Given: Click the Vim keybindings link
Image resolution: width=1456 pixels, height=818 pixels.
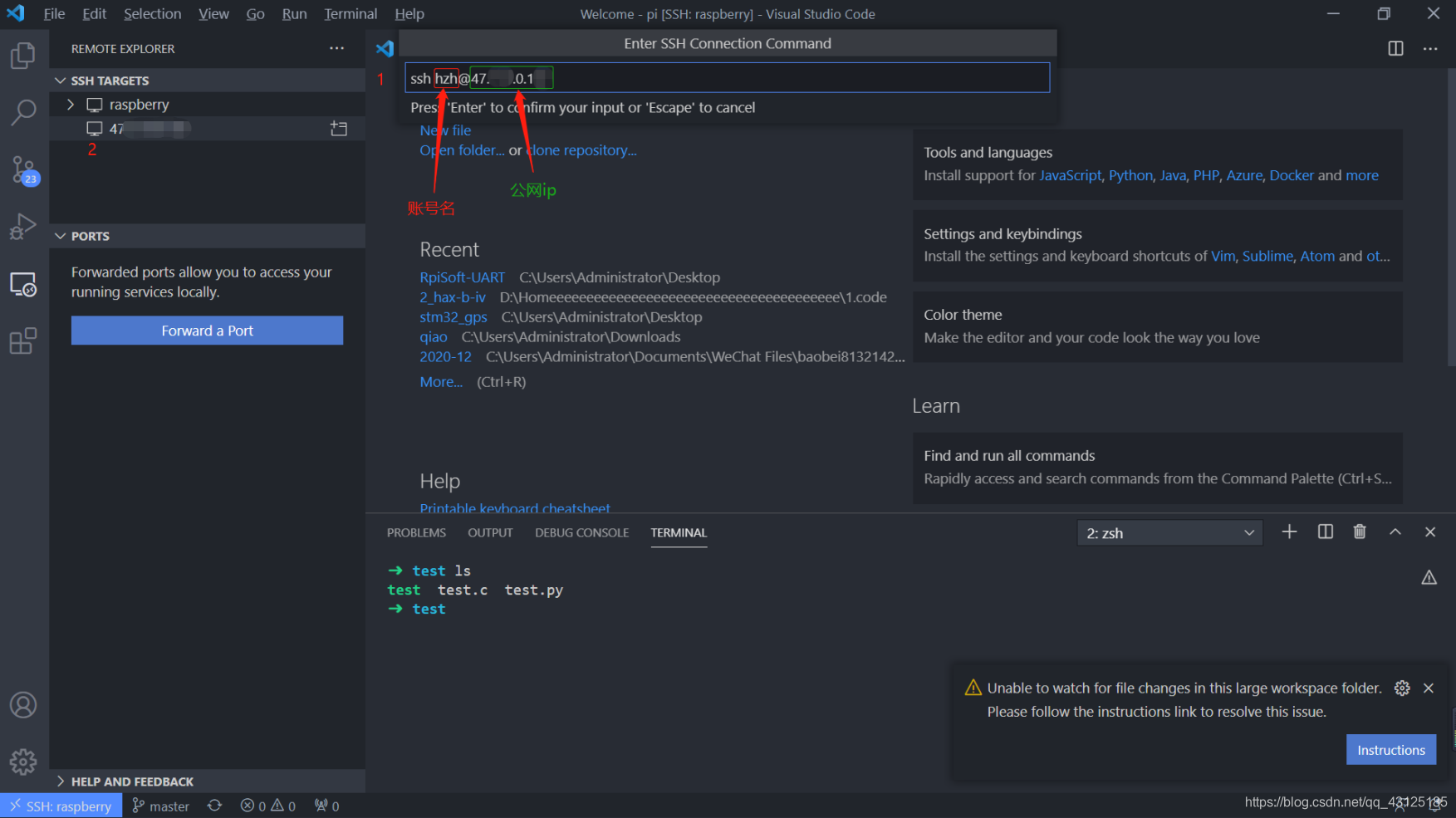Looking at the screenshot, I should tap(1223, 256).
